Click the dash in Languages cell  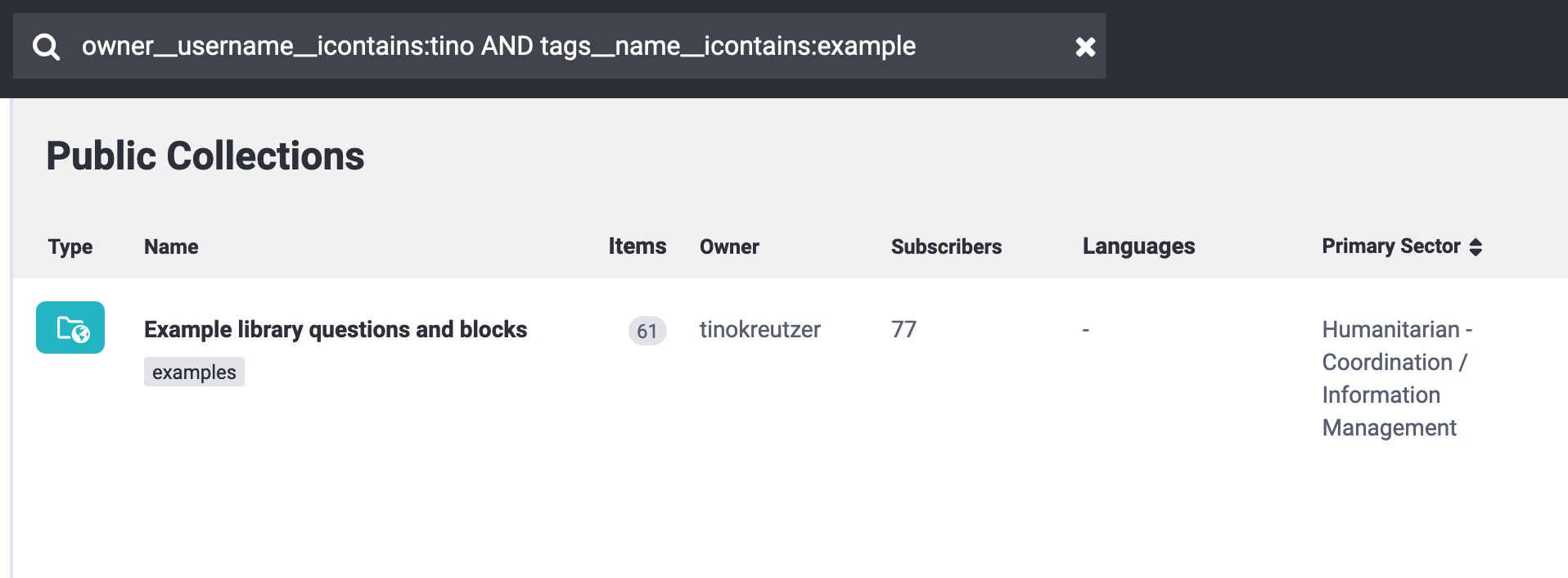tap(1086, 329)
